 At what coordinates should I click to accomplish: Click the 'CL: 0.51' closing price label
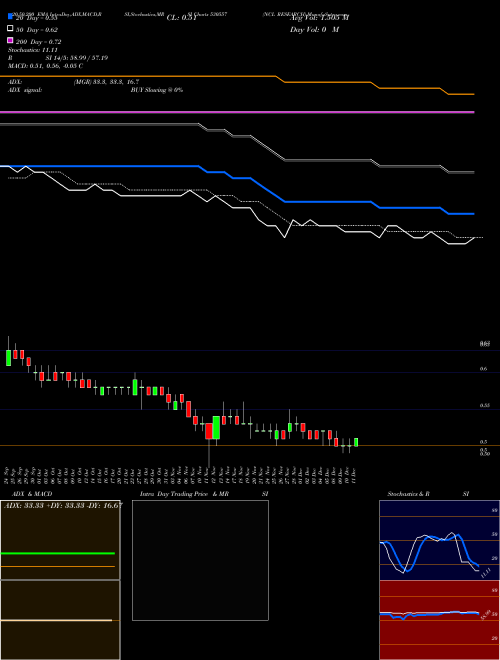[181, 18]
